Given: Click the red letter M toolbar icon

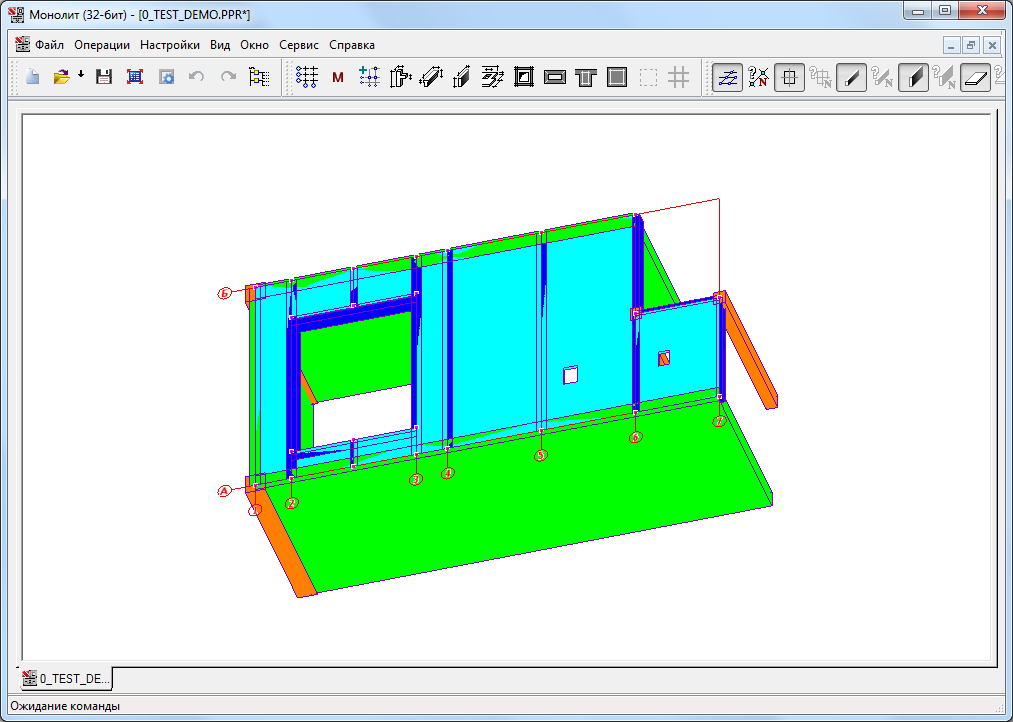Looking at the screenshot, I should point(338,77).
